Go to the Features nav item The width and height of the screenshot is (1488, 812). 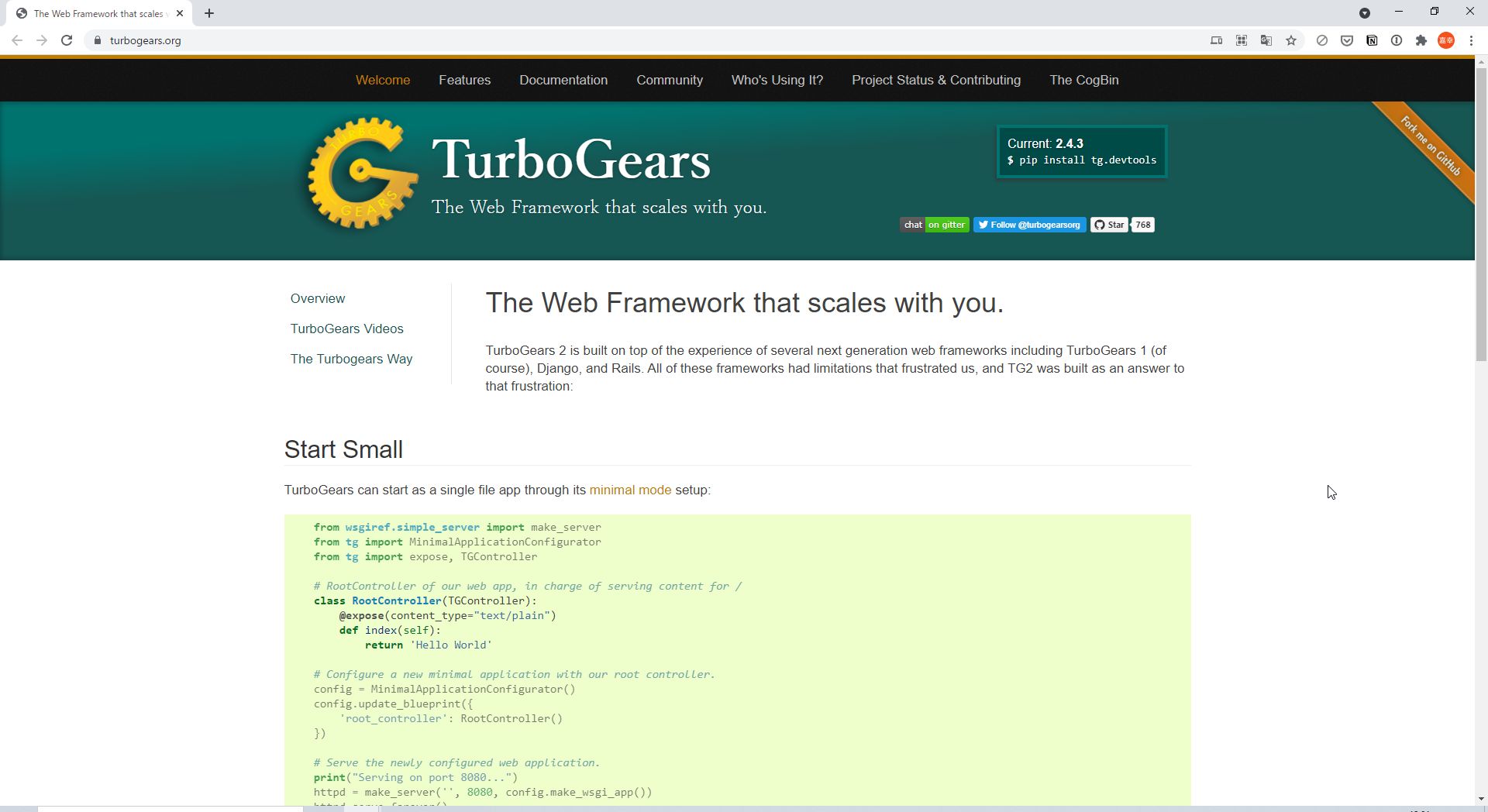(464, 80)
